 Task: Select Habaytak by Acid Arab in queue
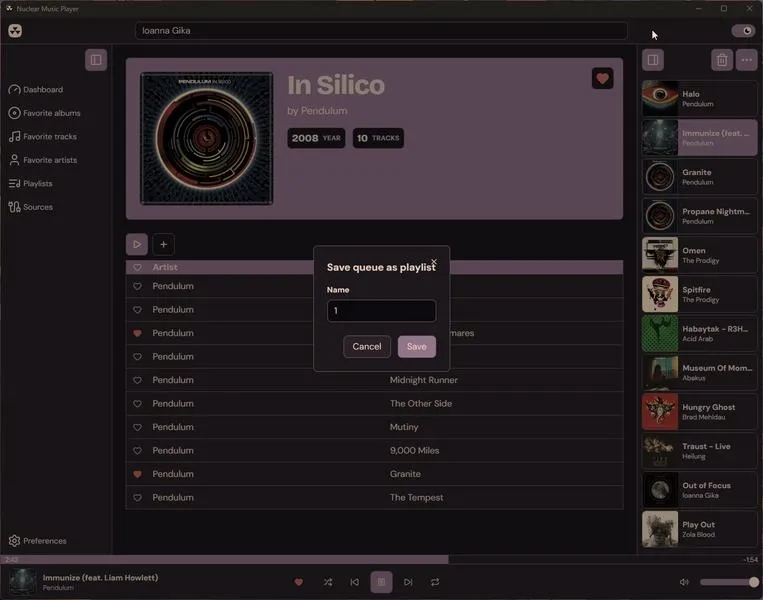pos(699,333)
